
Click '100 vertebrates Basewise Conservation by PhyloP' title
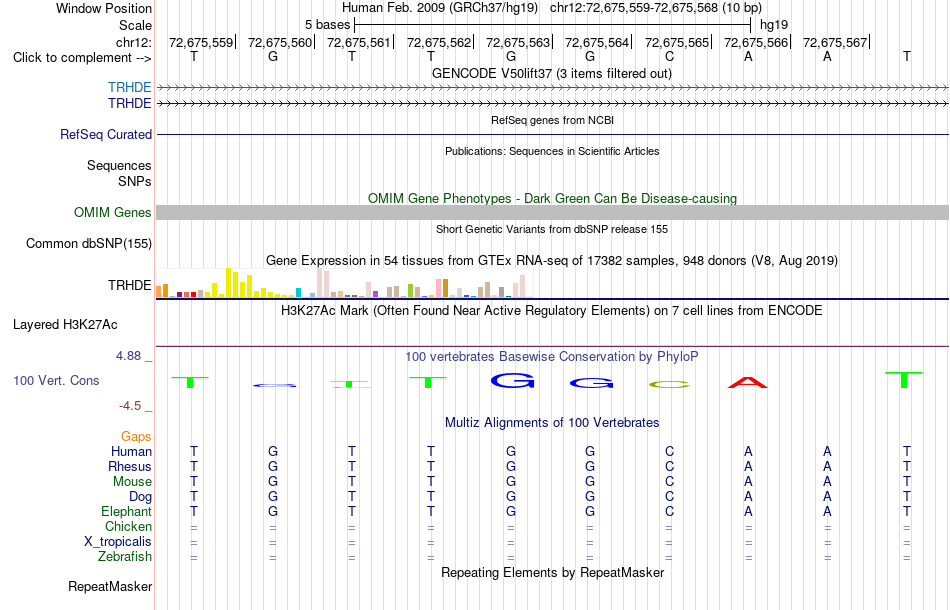coord(552,357)
